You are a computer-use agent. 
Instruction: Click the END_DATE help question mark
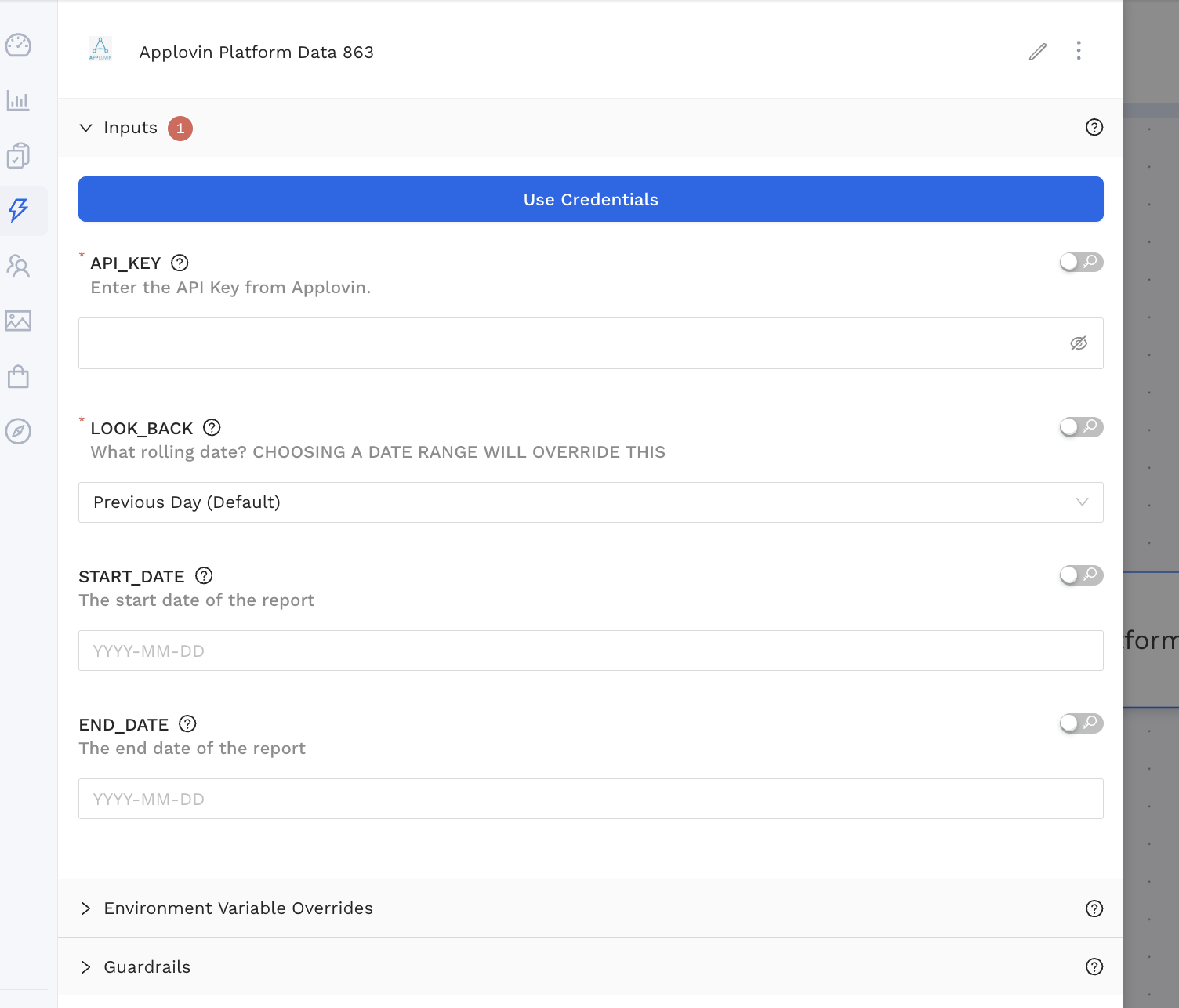click(187, 723)
